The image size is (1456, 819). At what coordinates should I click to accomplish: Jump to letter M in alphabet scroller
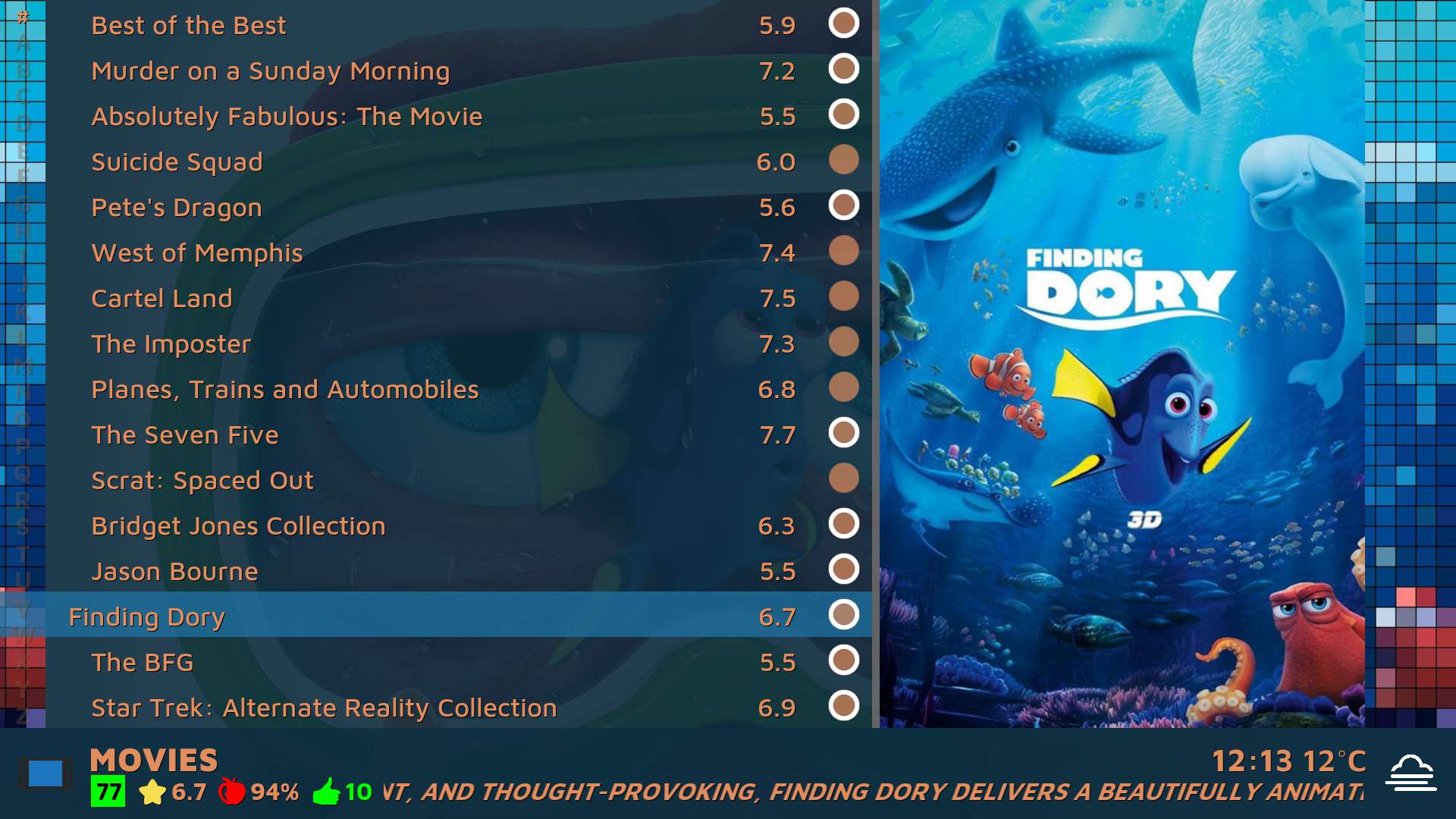[23, 367]
